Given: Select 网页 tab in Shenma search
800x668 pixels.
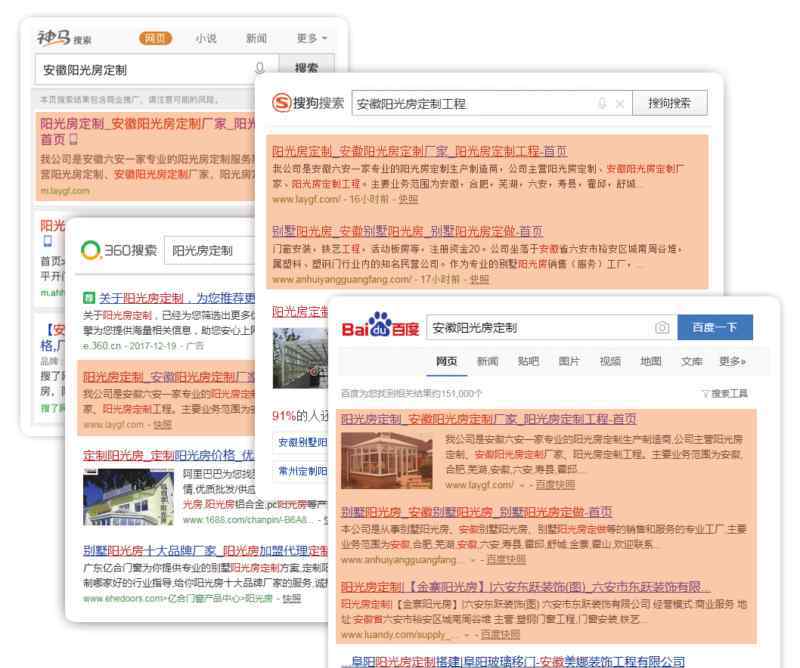Looking at the screenshot, I should pyautogui.click(x=155, y=38).
